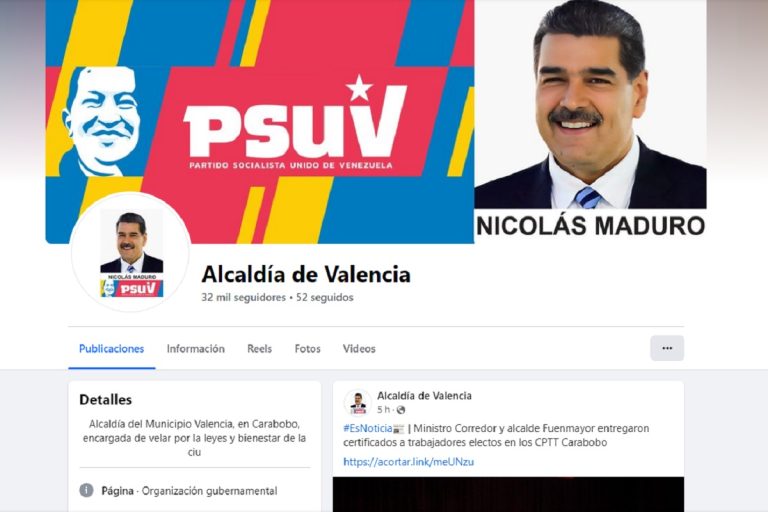Click the small page avatar beside the post
The width and height of the screenshot is (768, 512).
click(x=358, y=403)
